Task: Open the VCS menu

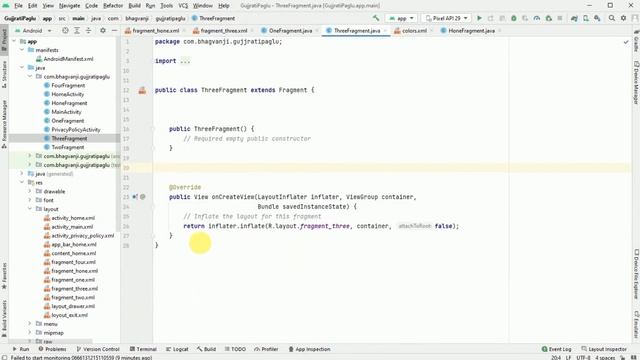Action: click(183, 6)
